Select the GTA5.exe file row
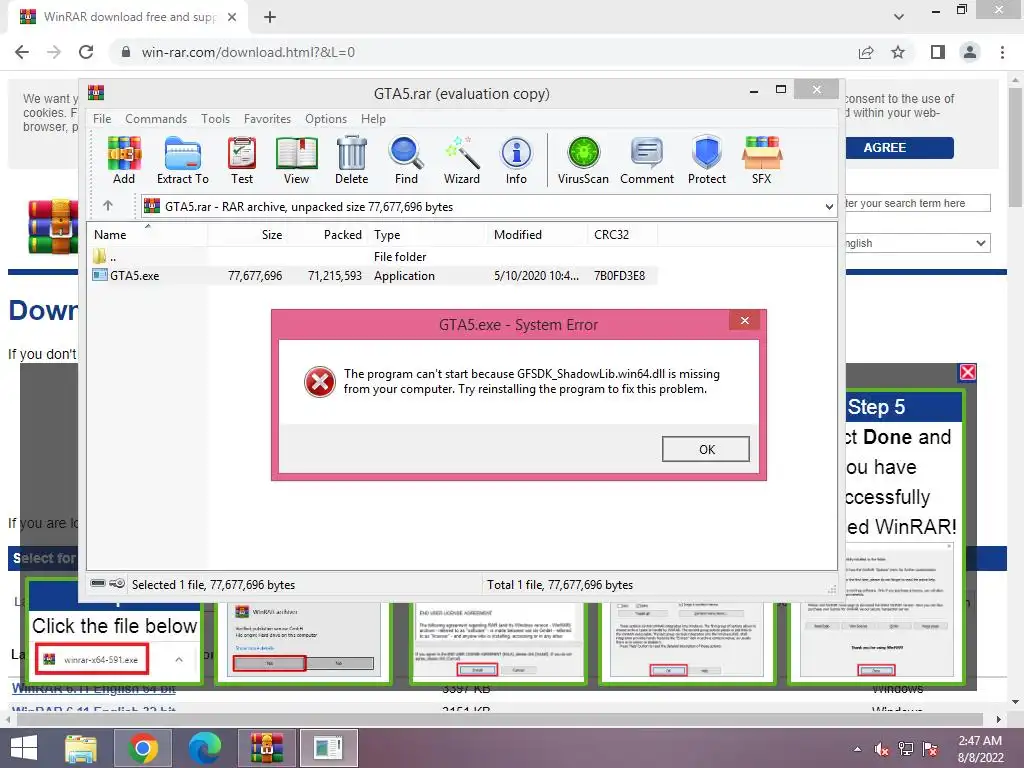The height and width of the screenshot is (768, 1024). coord(373,276)
